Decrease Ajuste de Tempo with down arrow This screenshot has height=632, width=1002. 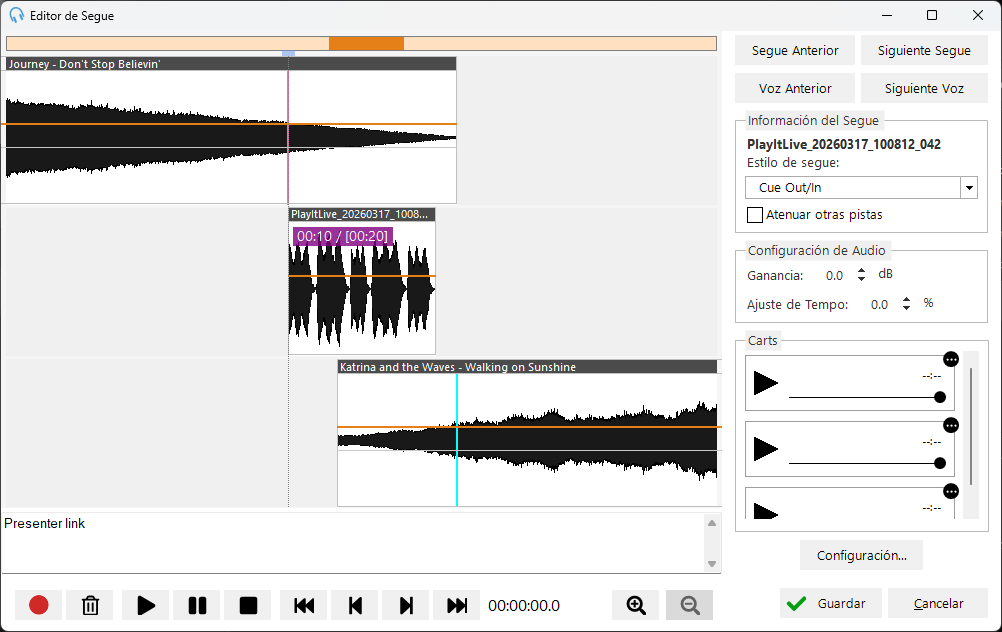click(906, 307)
